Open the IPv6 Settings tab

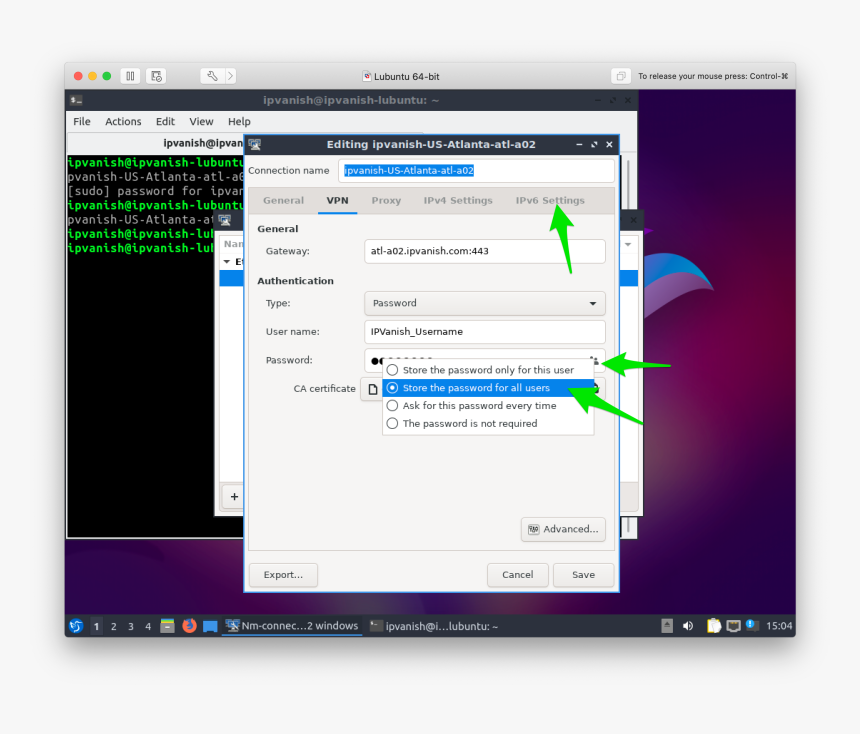pos(550,201)
